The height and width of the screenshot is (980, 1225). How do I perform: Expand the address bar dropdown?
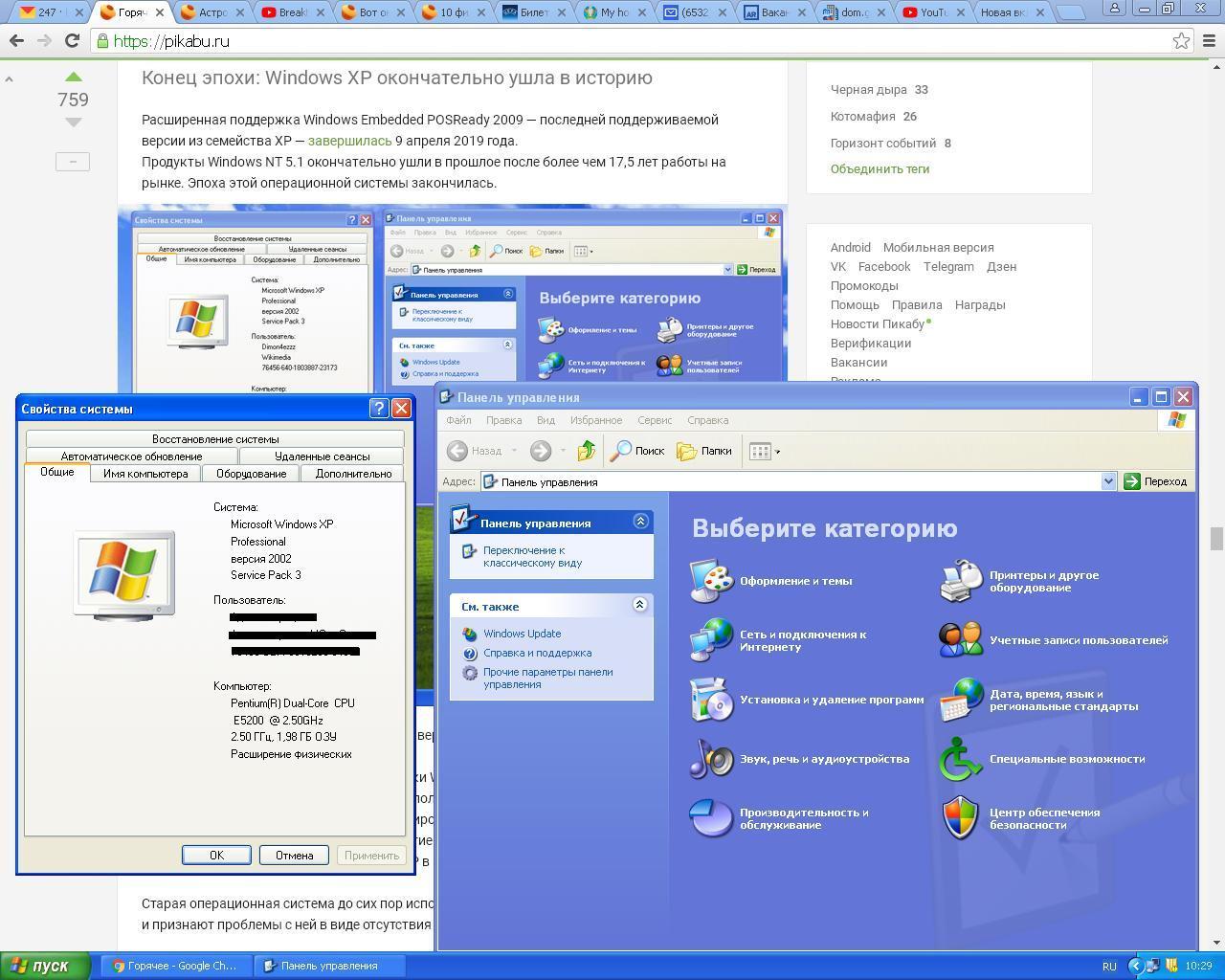coord(1108,481)
